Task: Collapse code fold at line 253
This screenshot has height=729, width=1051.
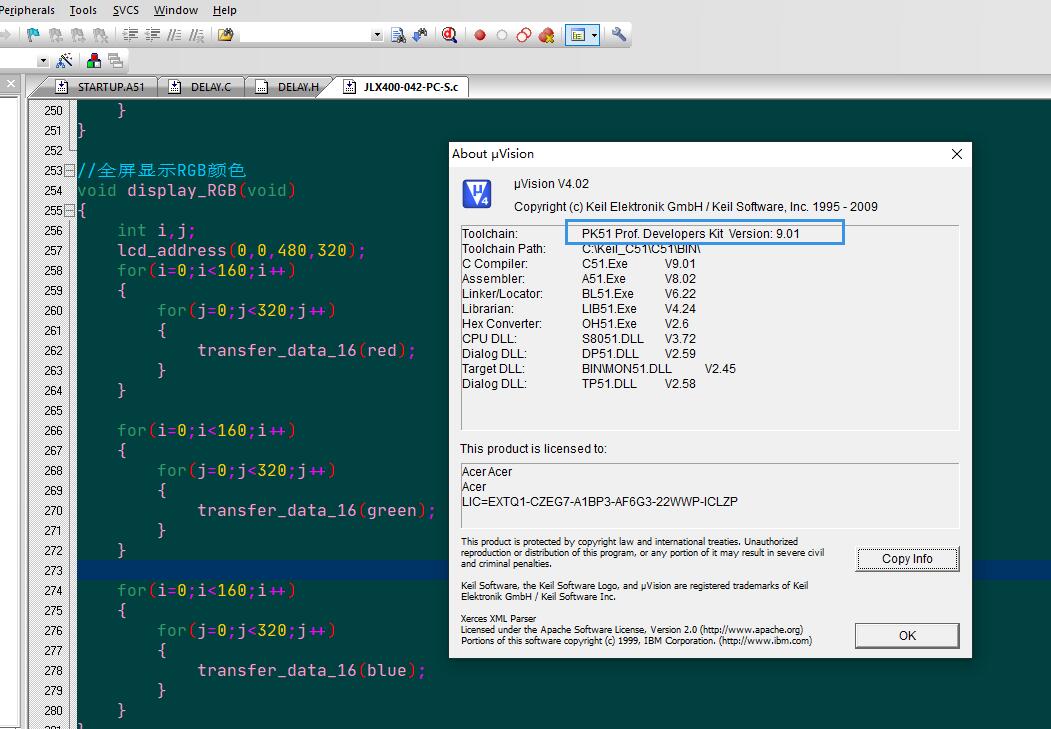Action: pos(69,171)
